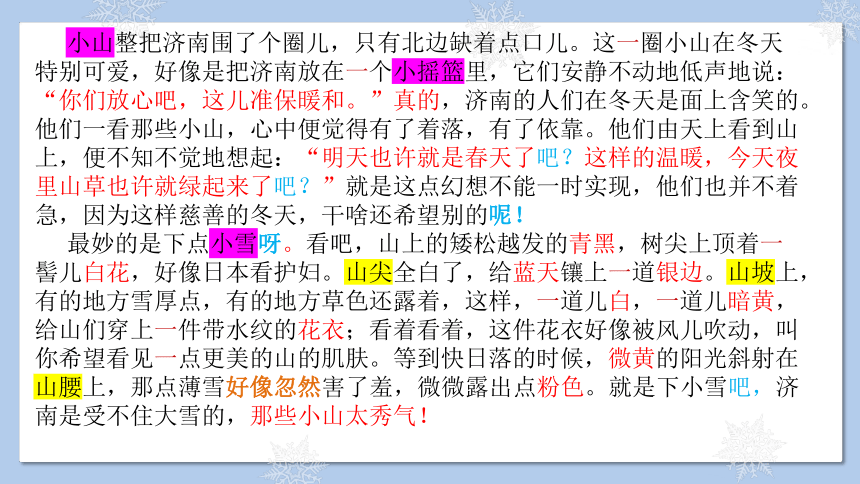This screenshot has width=860, height=484.
Task: Click the phrase 北边缺着点口儿
Action: 487,43
